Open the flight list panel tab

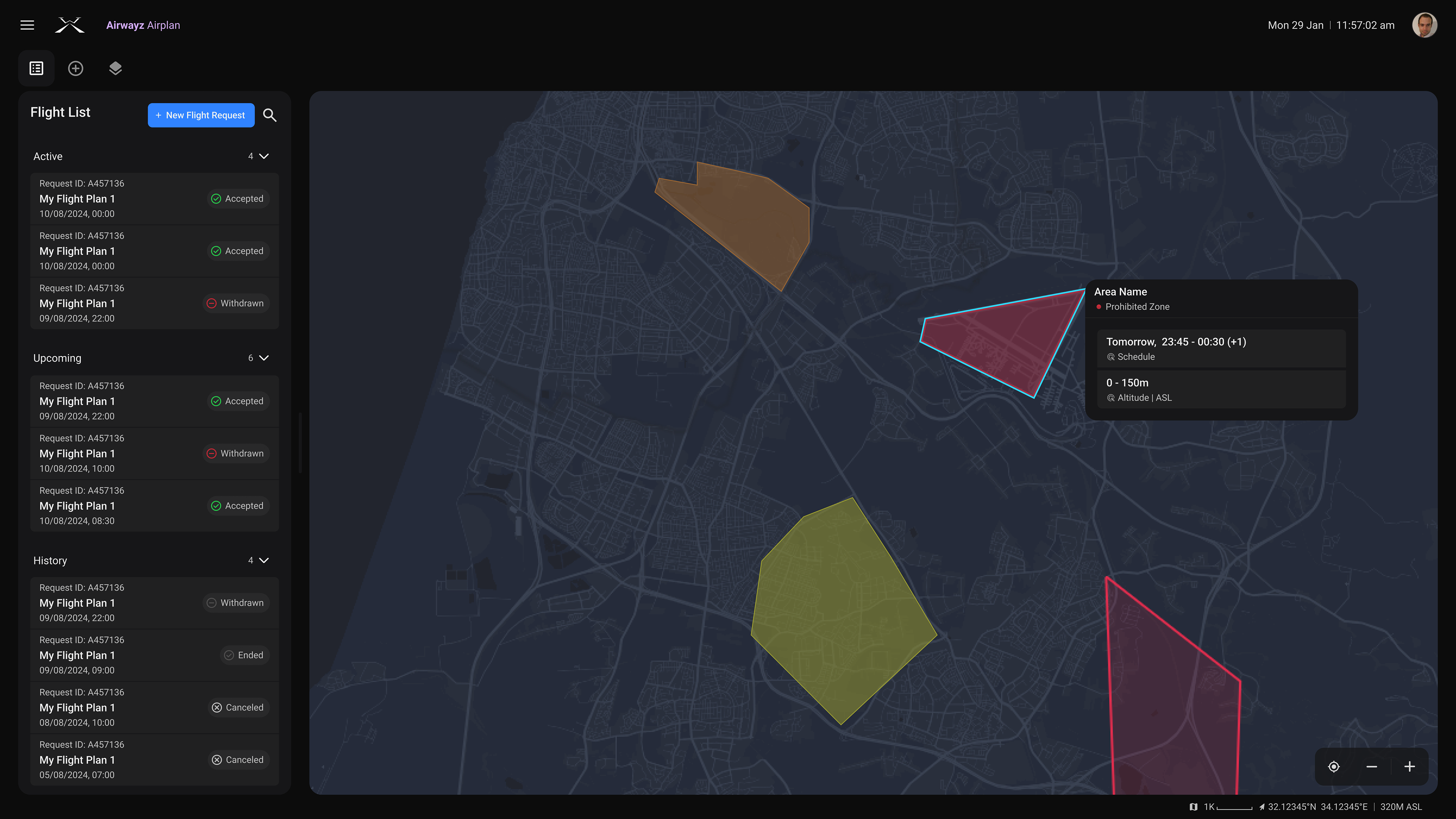[37, 68]
